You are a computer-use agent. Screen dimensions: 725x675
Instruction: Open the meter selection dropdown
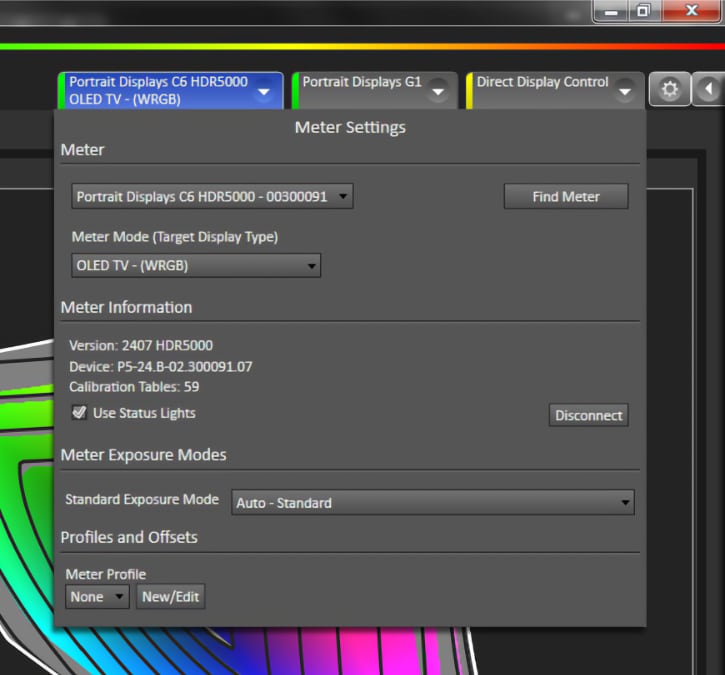tap(212, 196)
